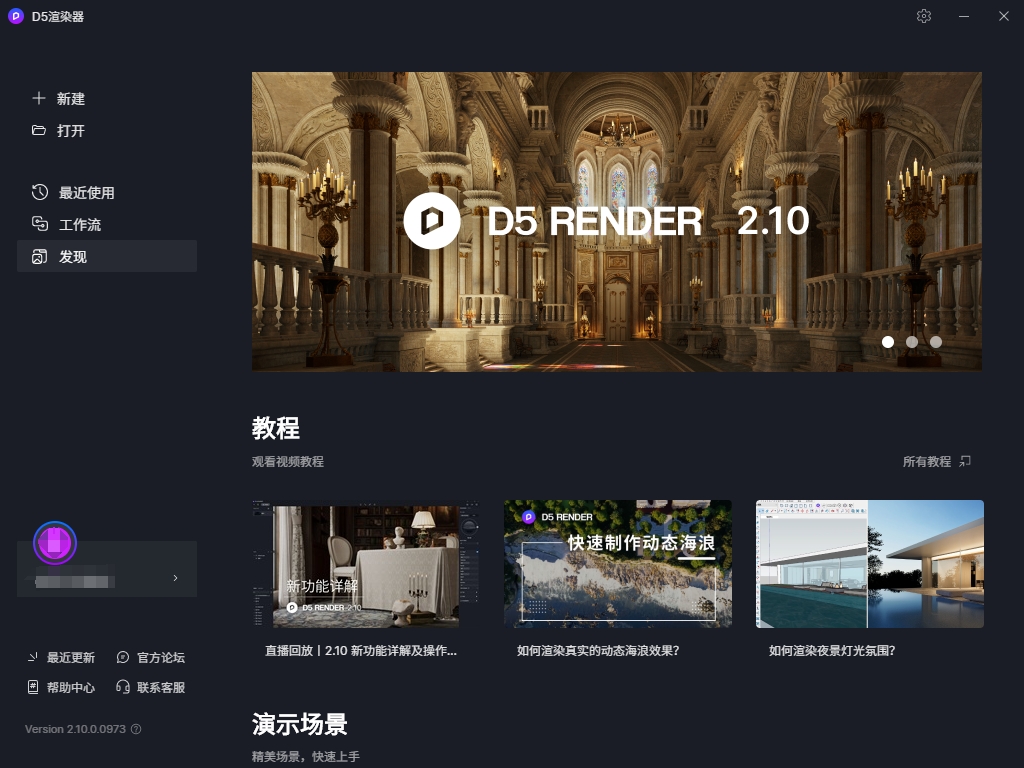Select the 发现 sidebar item
Viewport: 1024px width, 768px height.
coord(107,256)
